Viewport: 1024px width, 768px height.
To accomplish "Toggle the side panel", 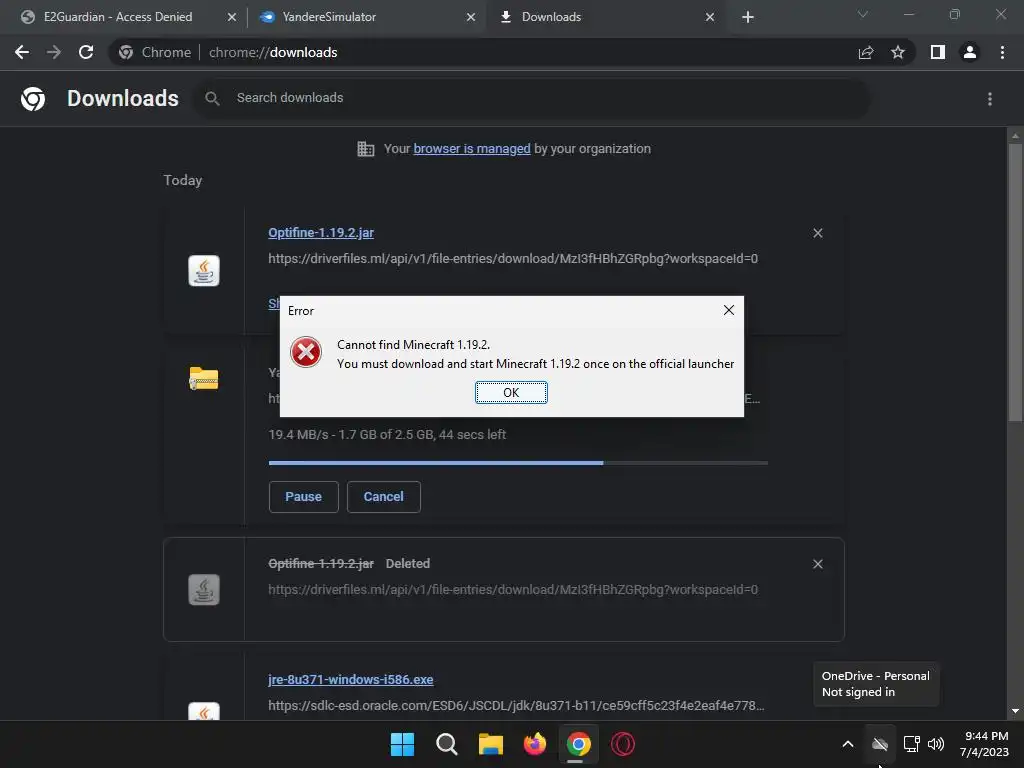I will point(938,52).
